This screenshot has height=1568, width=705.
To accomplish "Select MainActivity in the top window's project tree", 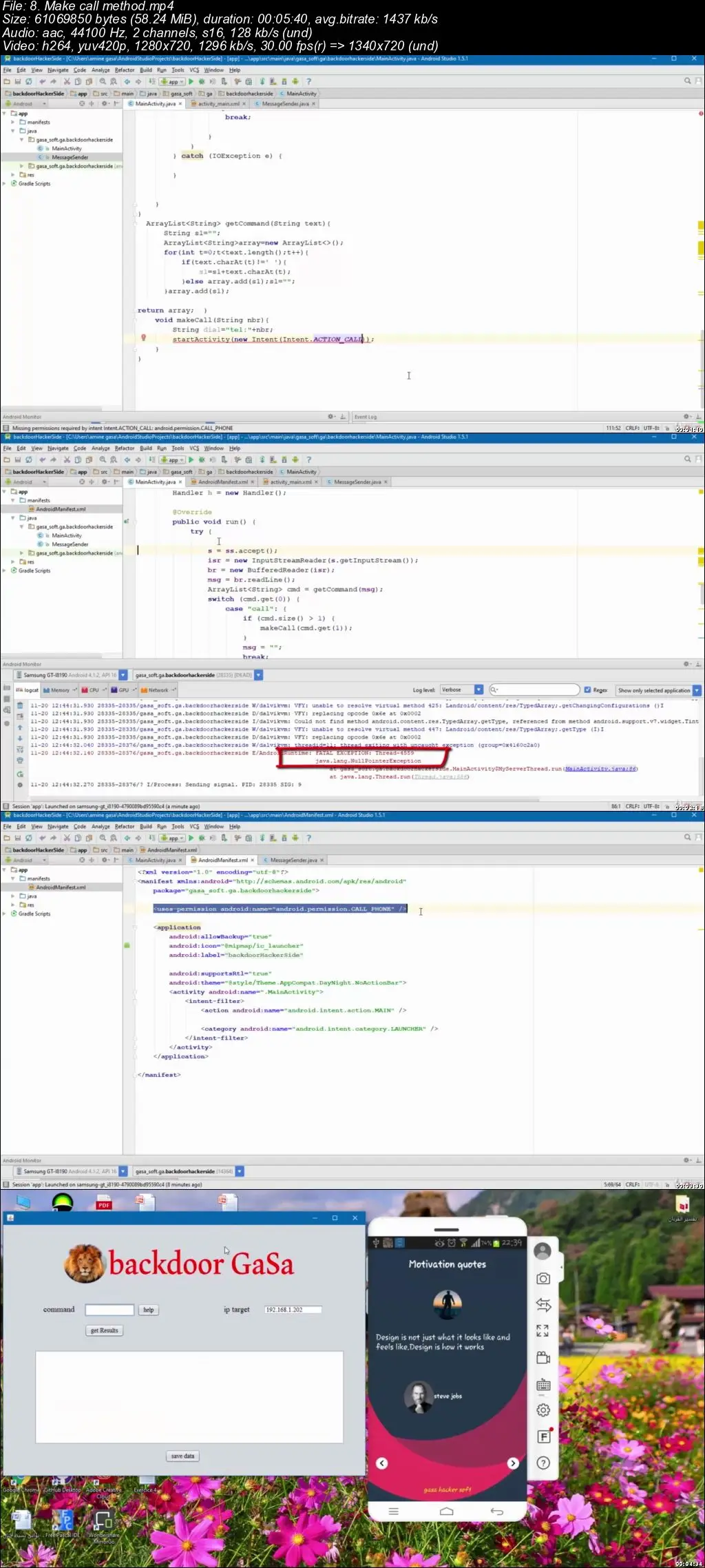I will point(66,148).
